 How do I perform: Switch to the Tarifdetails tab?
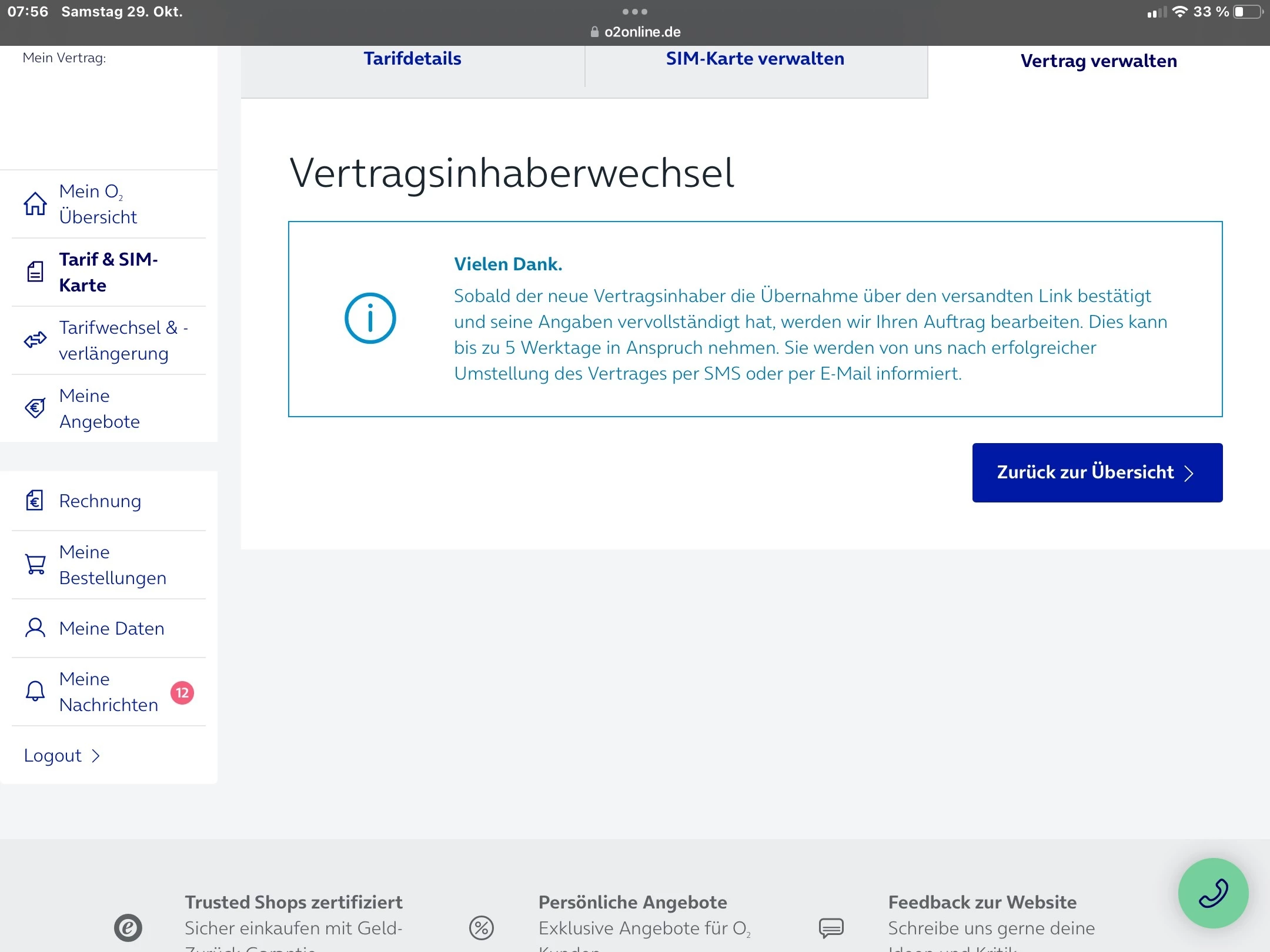tap(412, 59)
